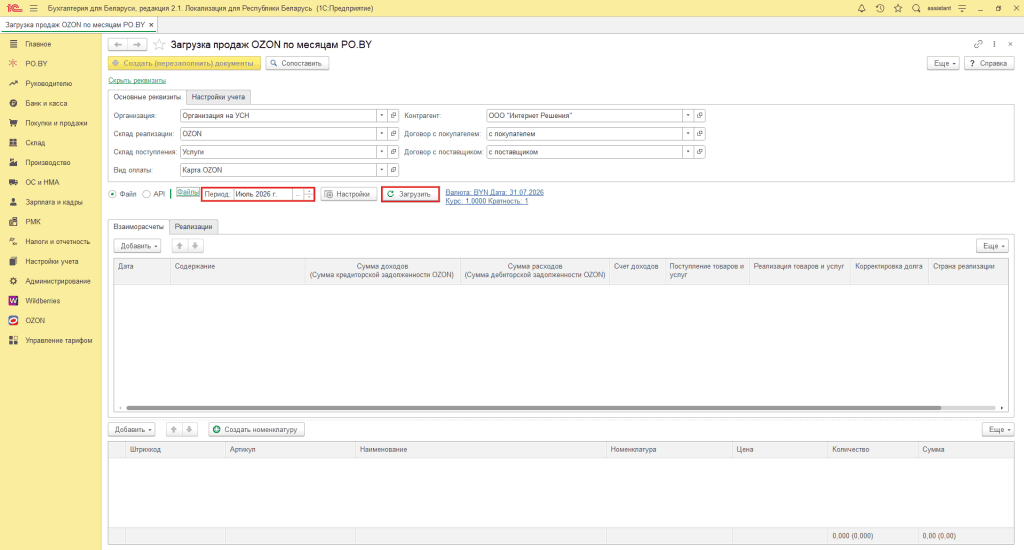Screen dimensions: 1024x550
Task: Open Организация field reference icon
Action: (393, 116)
